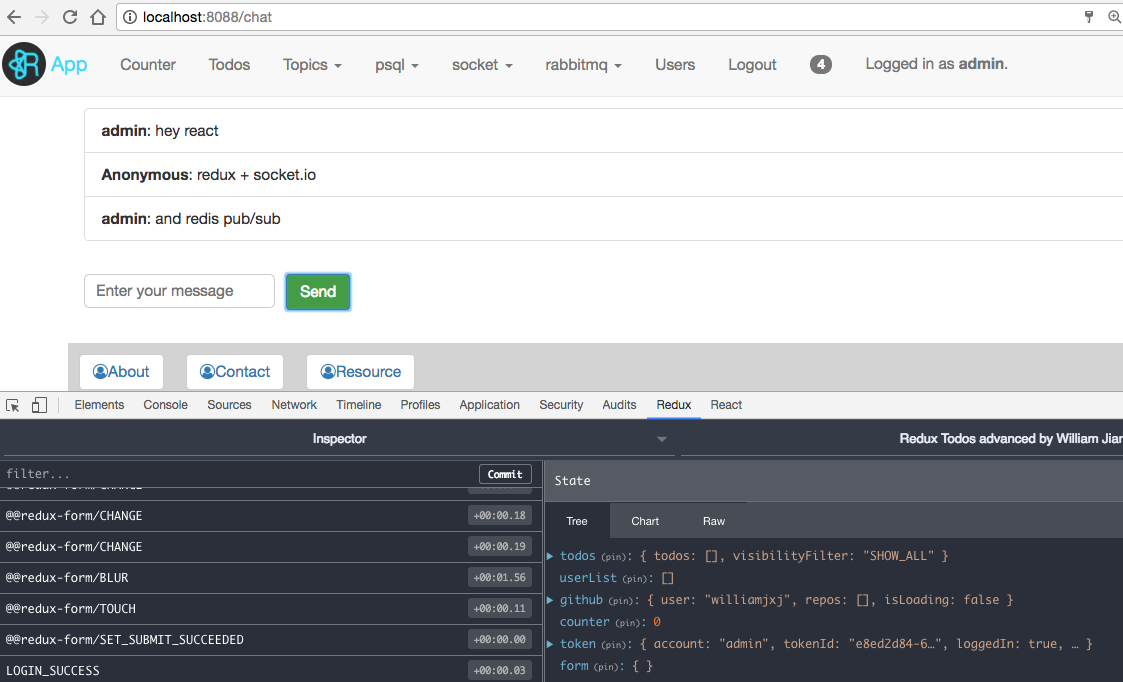Open the Todos nav link
1123x682 pixels.
pyautogui.click(x=229, y=64)
